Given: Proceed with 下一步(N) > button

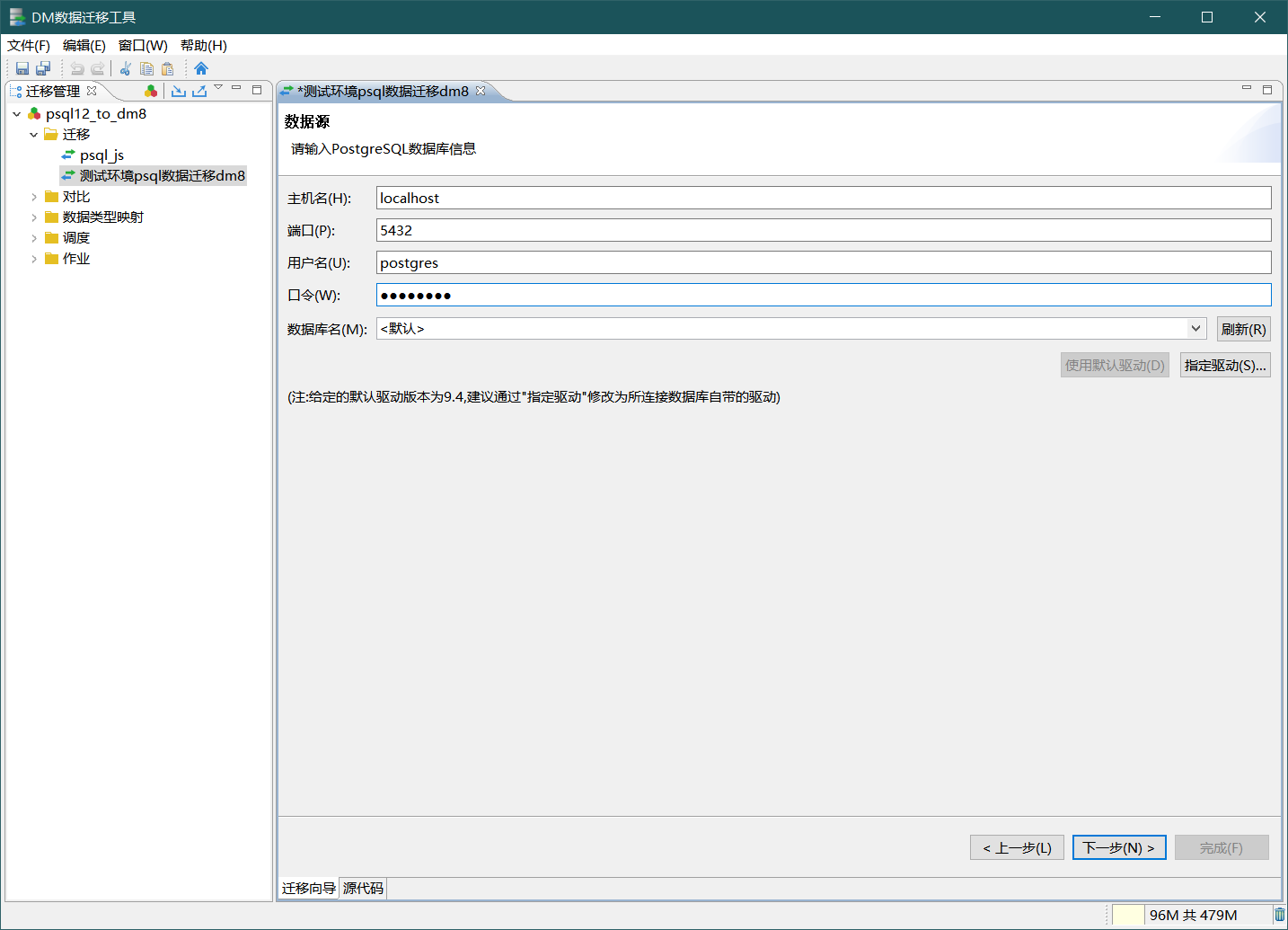Looking at the screenshot, I should tap(1119, 847).
